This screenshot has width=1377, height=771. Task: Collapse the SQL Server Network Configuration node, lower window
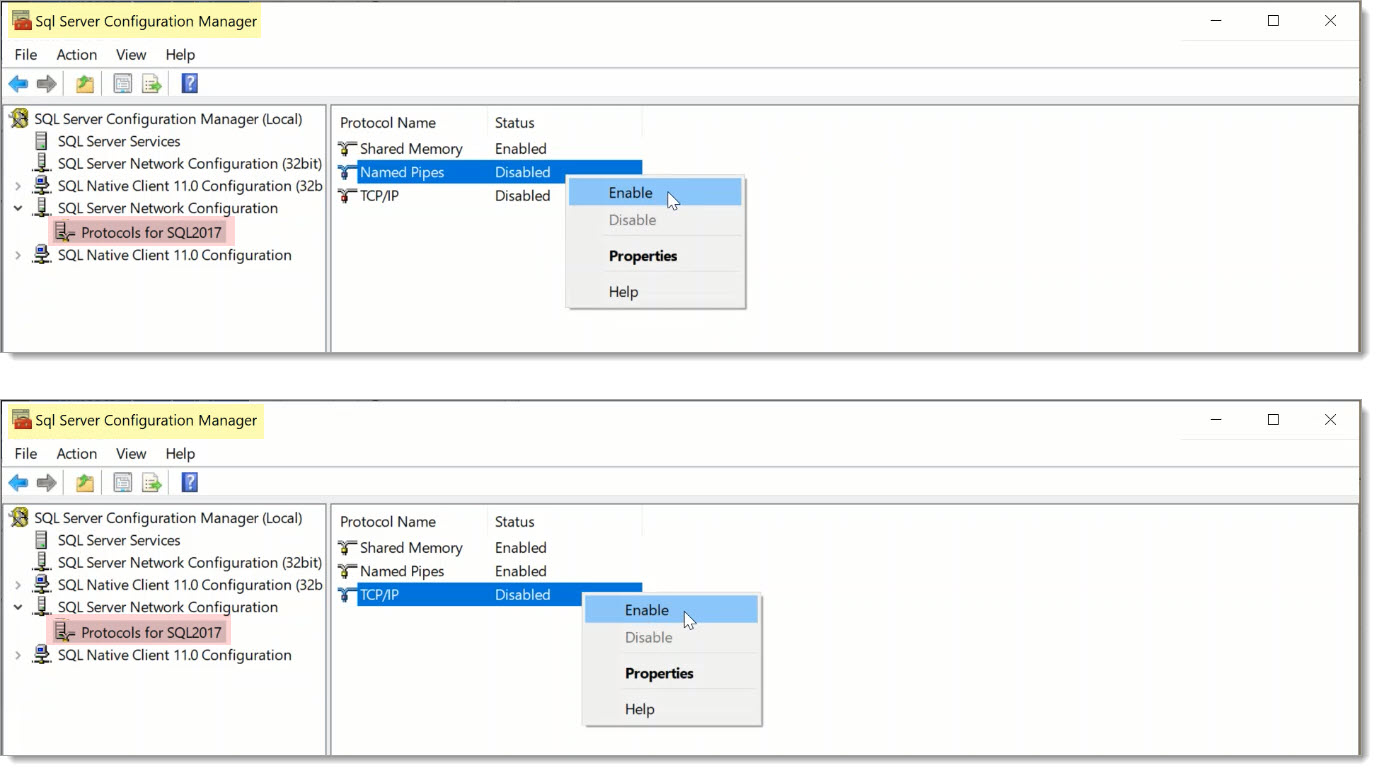pyautogui.click(x=18, y=607)
